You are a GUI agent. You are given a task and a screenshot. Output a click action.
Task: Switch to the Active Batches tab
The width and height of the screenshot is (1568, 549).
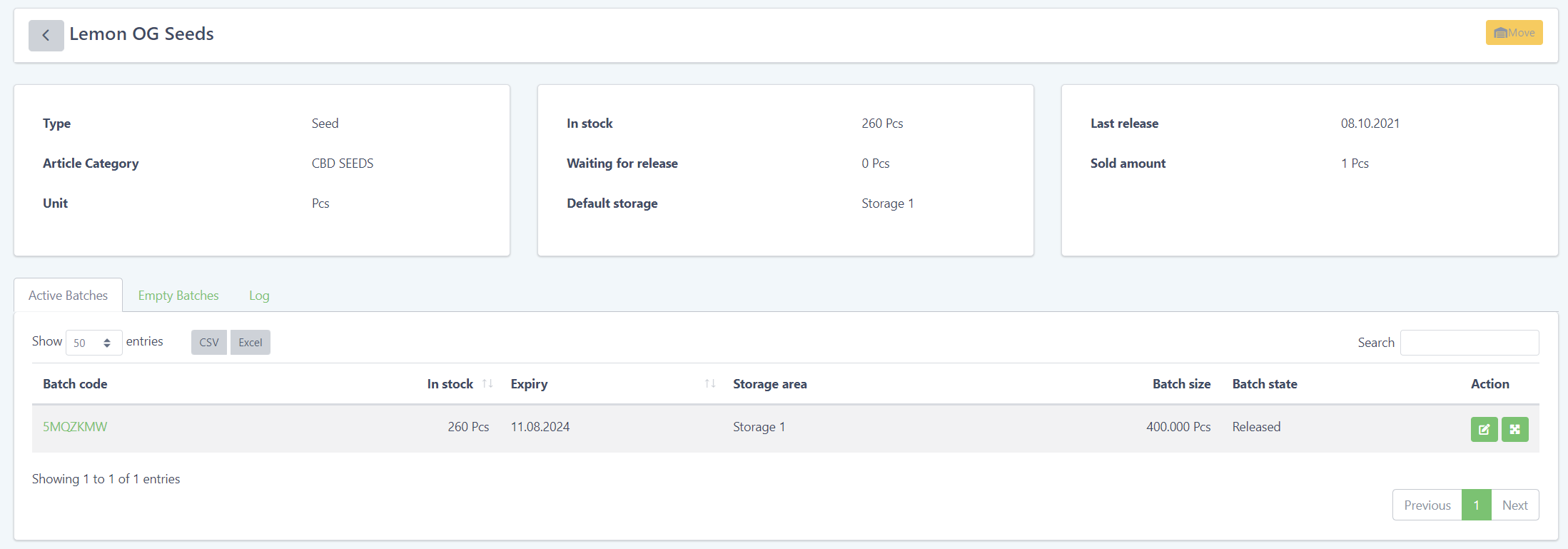point(69,296)
